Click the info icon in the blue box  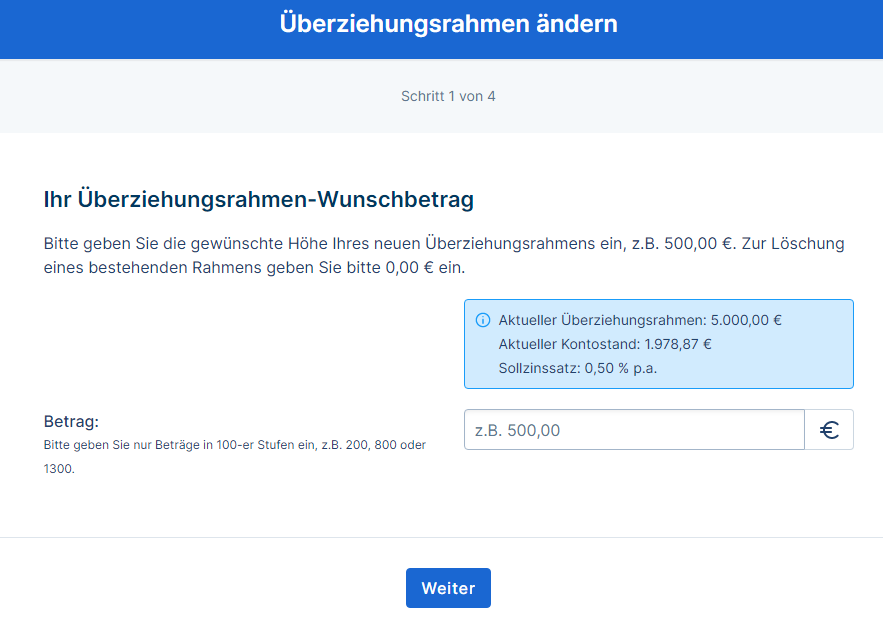tap(483, 320)
